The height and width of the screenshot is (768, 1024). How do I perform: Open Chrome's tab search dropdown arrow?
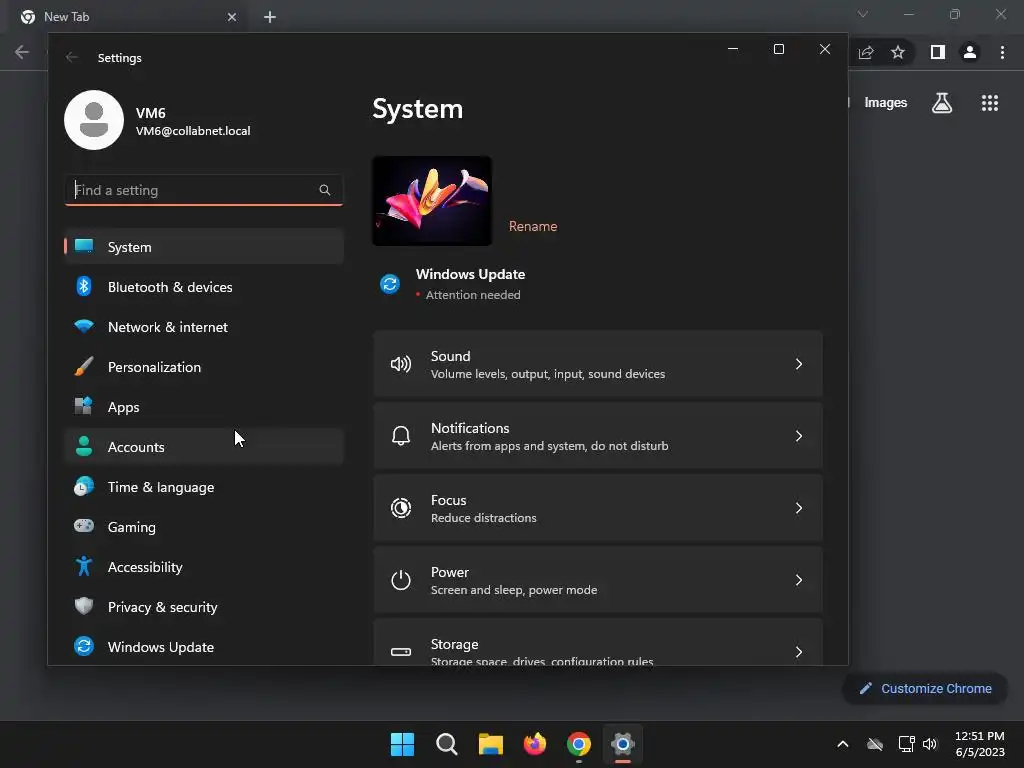pyautogui.click(x=863, y=14)
